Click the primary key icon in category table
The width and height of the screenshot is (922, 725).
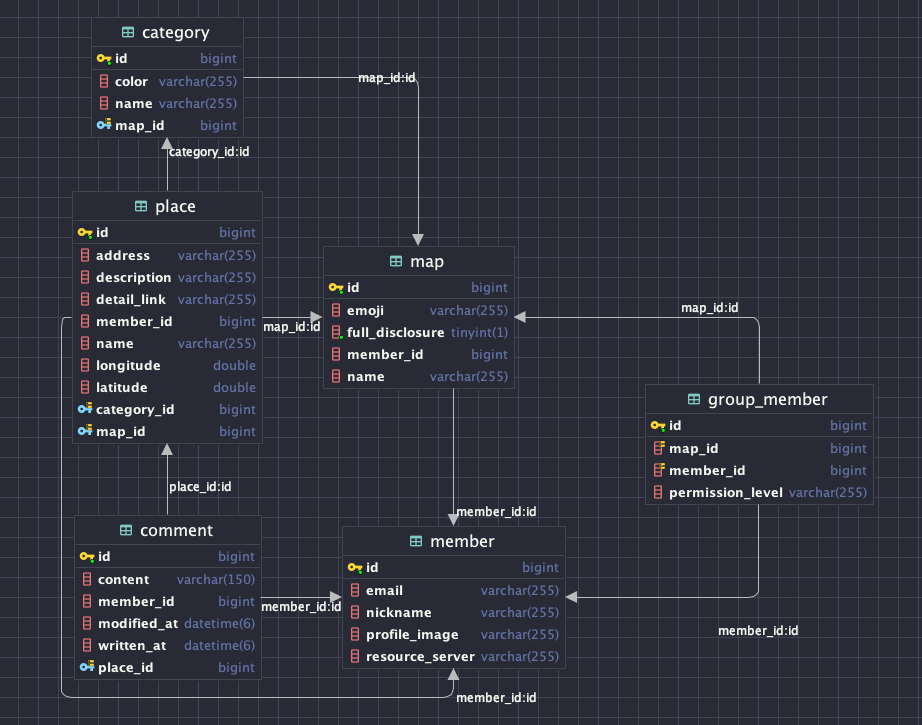(104, 58)
